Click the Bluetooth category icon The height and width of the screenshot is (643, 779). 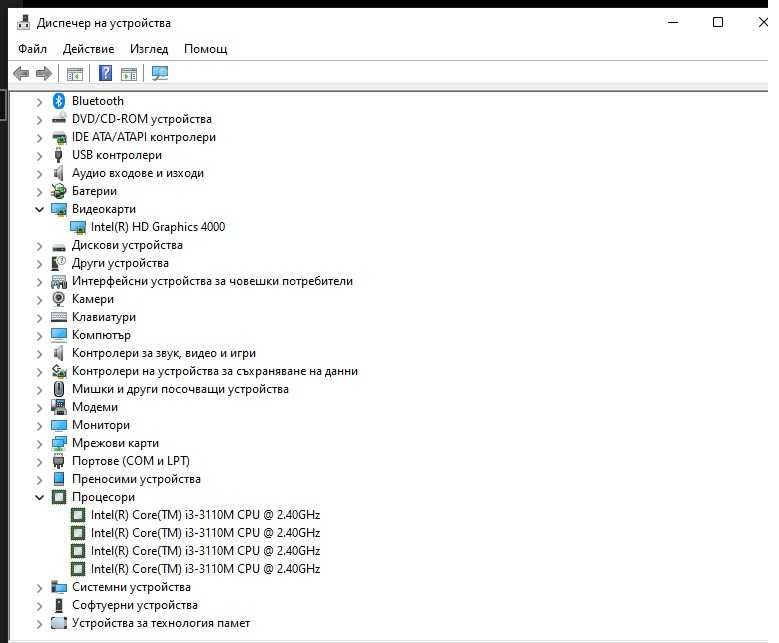click(59, 101)
